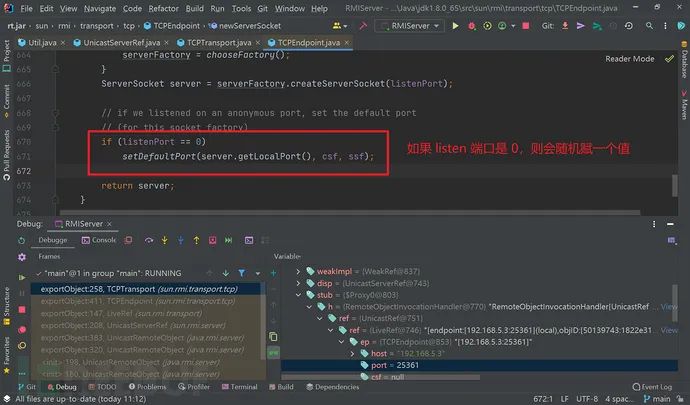The height and width of the screenshot is (405, 690).
Task: Open the thread selector dropdown arrow
Action: (257, 273)
